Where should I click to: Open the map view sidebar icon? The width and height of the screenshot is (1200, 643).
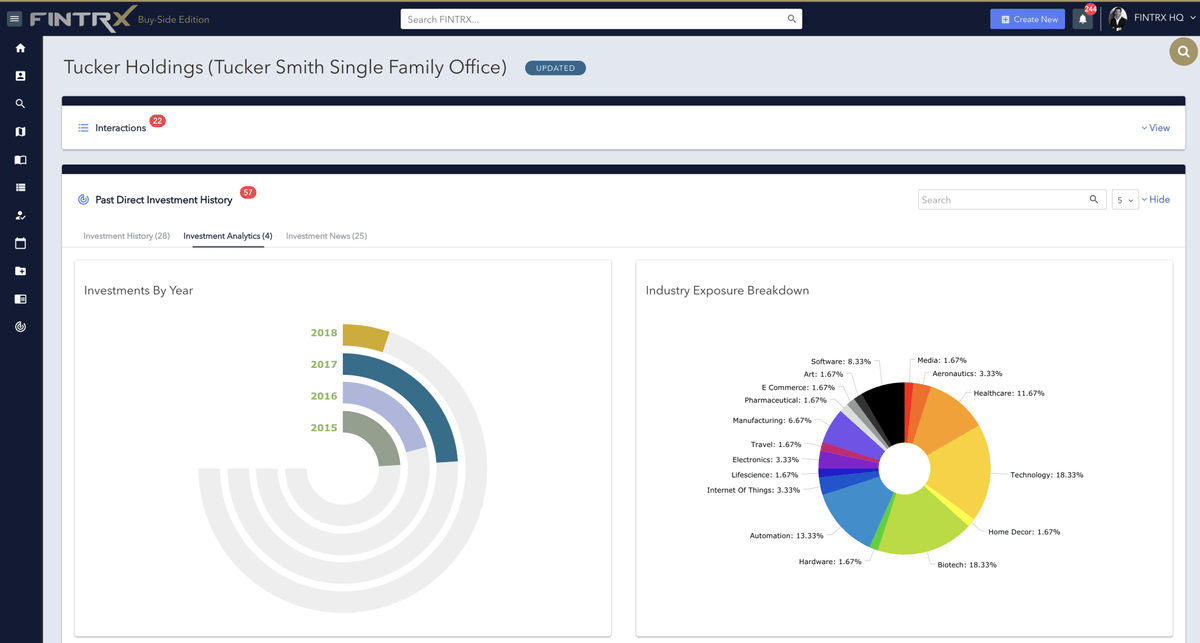(20, 132)
